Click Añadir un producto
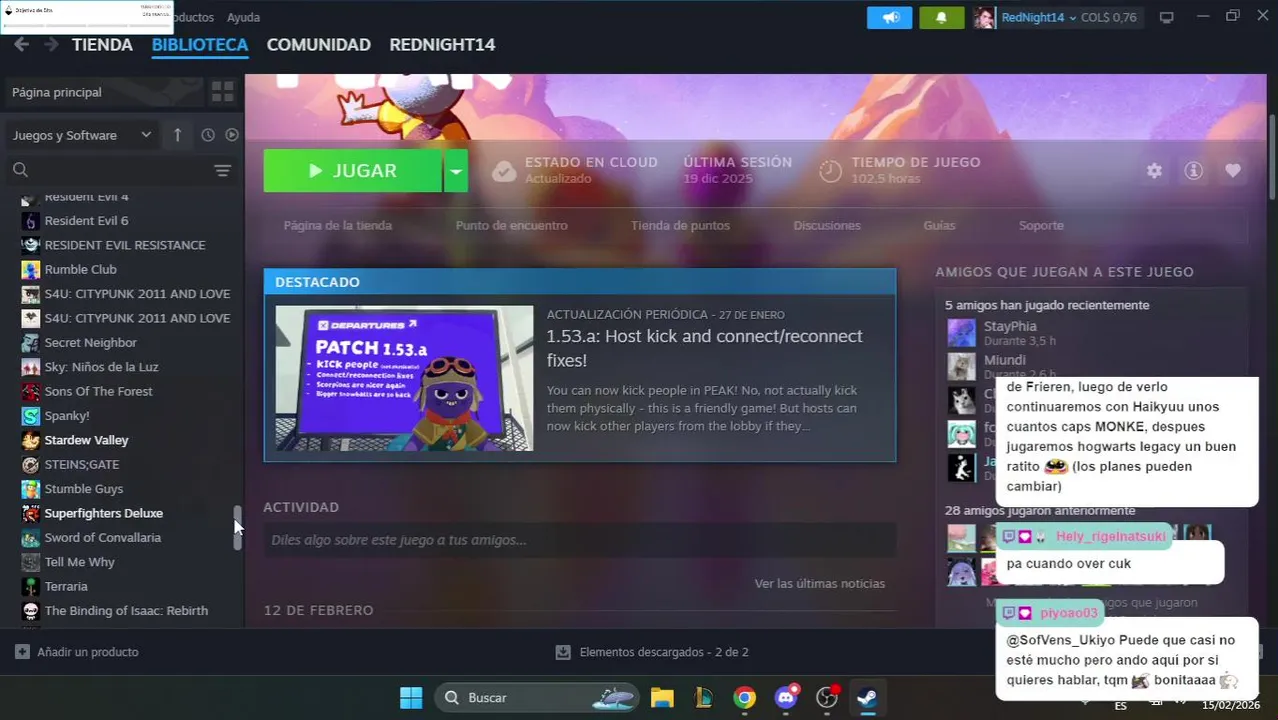 click(x=88, y=652)
